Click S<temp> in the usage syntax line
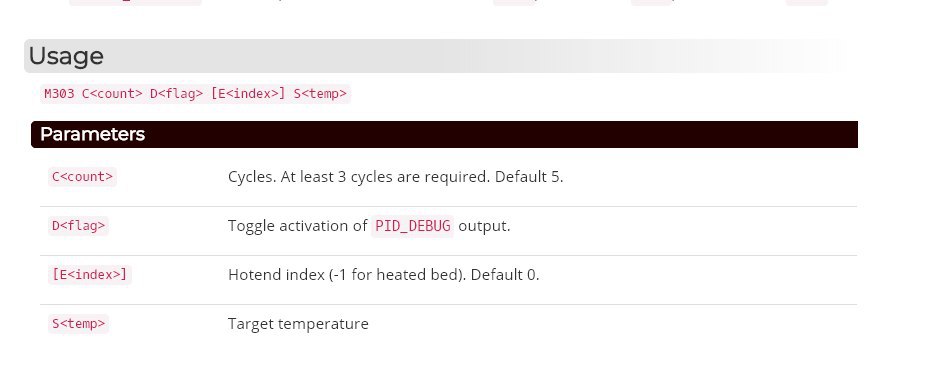The image size is (928, 372). click(320, 93)
